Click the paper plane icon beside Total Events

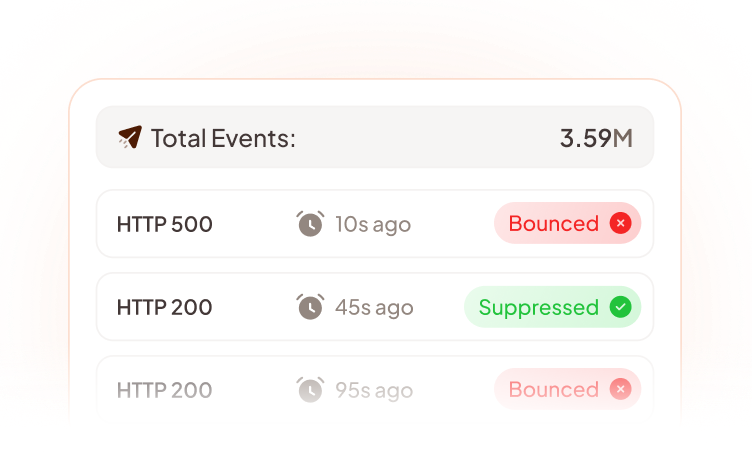(x=130, y=137)
